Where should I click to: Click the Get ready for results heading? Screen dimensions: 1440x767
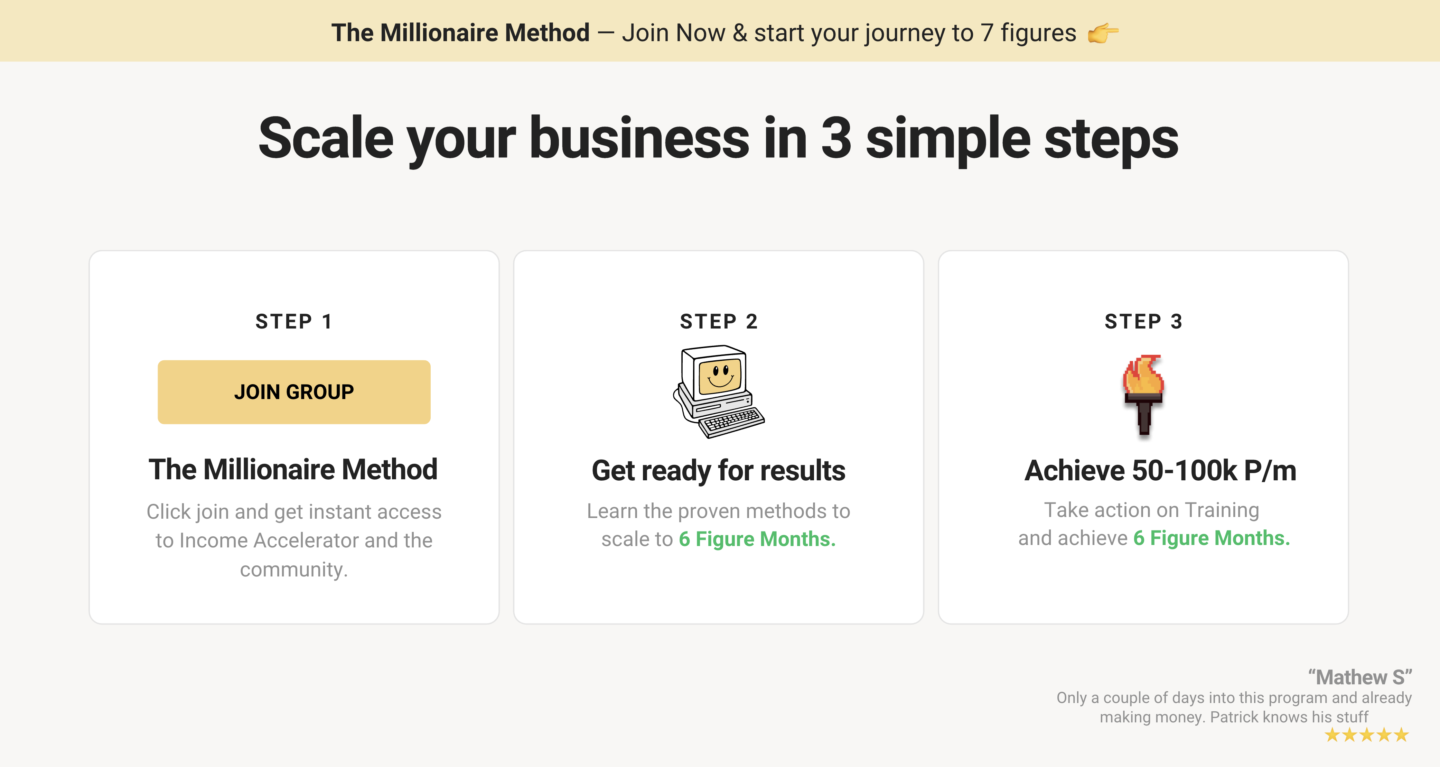coord(718,470)
